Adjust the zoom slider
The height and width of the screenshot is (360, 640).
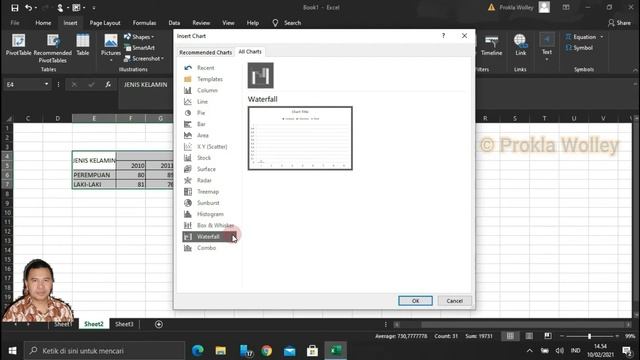[589, 336]
